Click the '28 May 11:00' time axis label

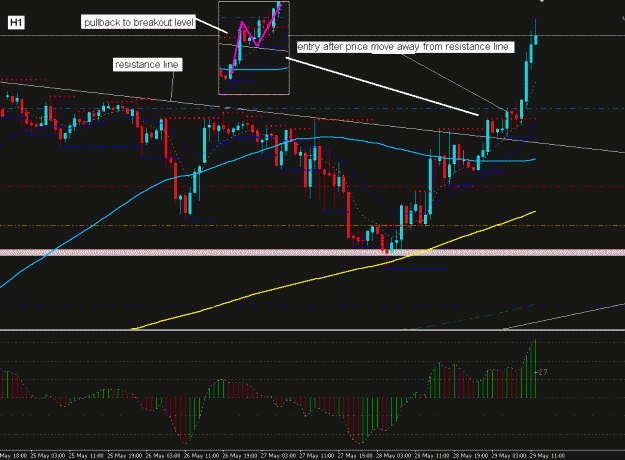coord(432,456)
